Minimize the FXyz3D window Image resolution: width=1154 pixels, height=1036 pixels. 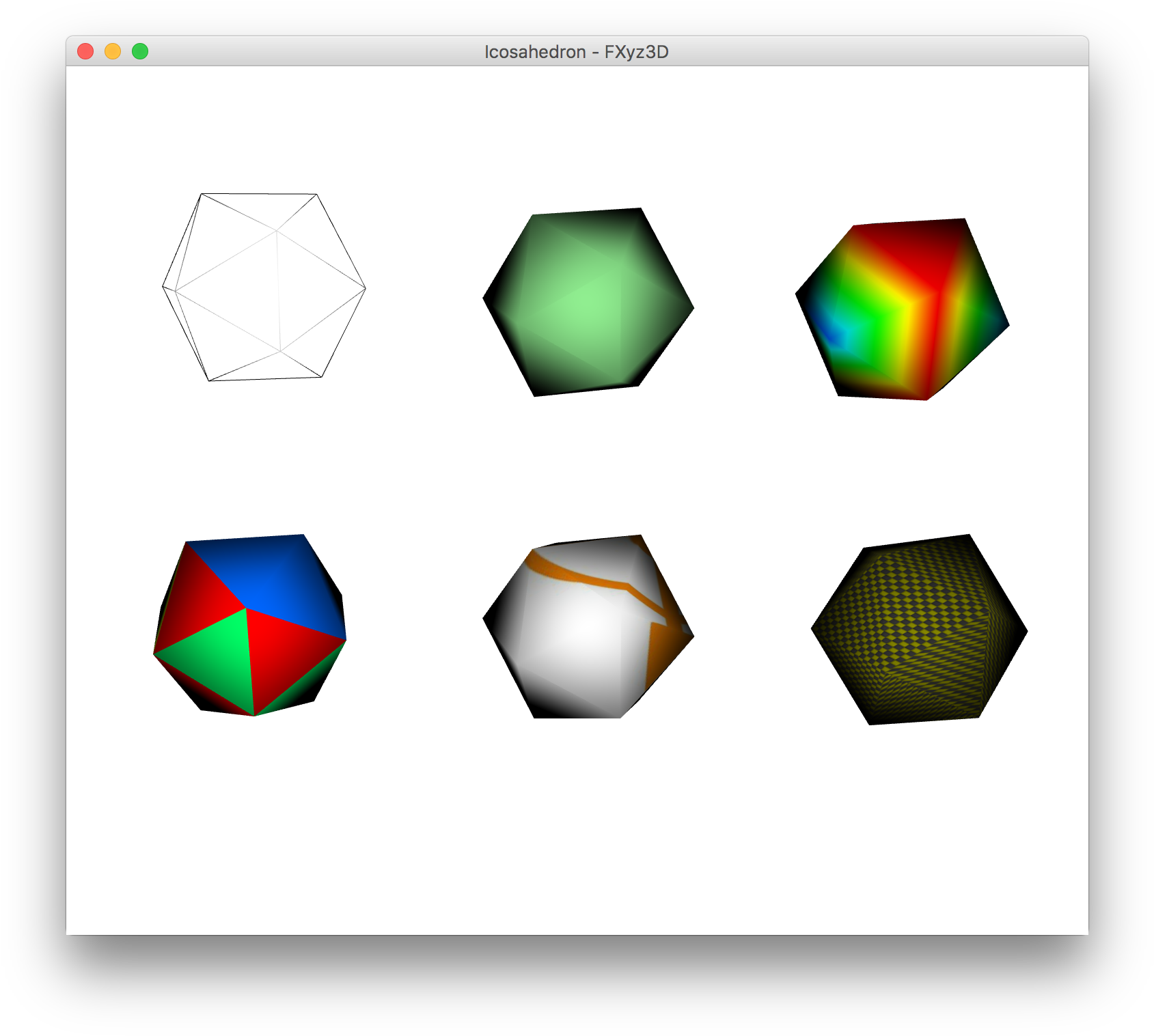coord(112,51)
